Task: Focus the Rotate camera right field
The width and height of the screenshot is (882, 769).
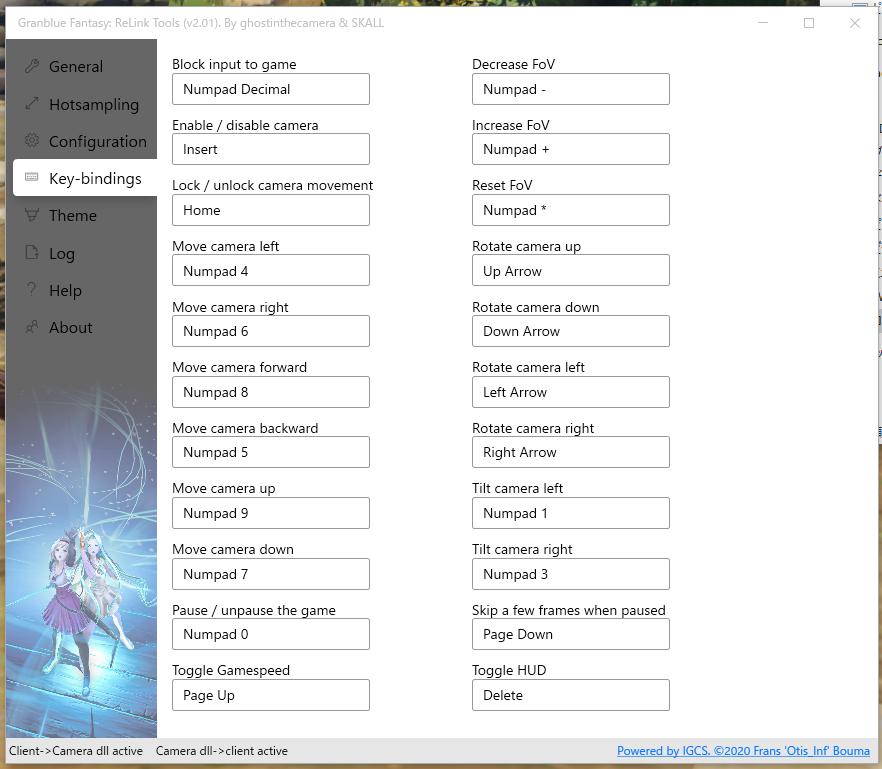Action: [x=570, y=452]
